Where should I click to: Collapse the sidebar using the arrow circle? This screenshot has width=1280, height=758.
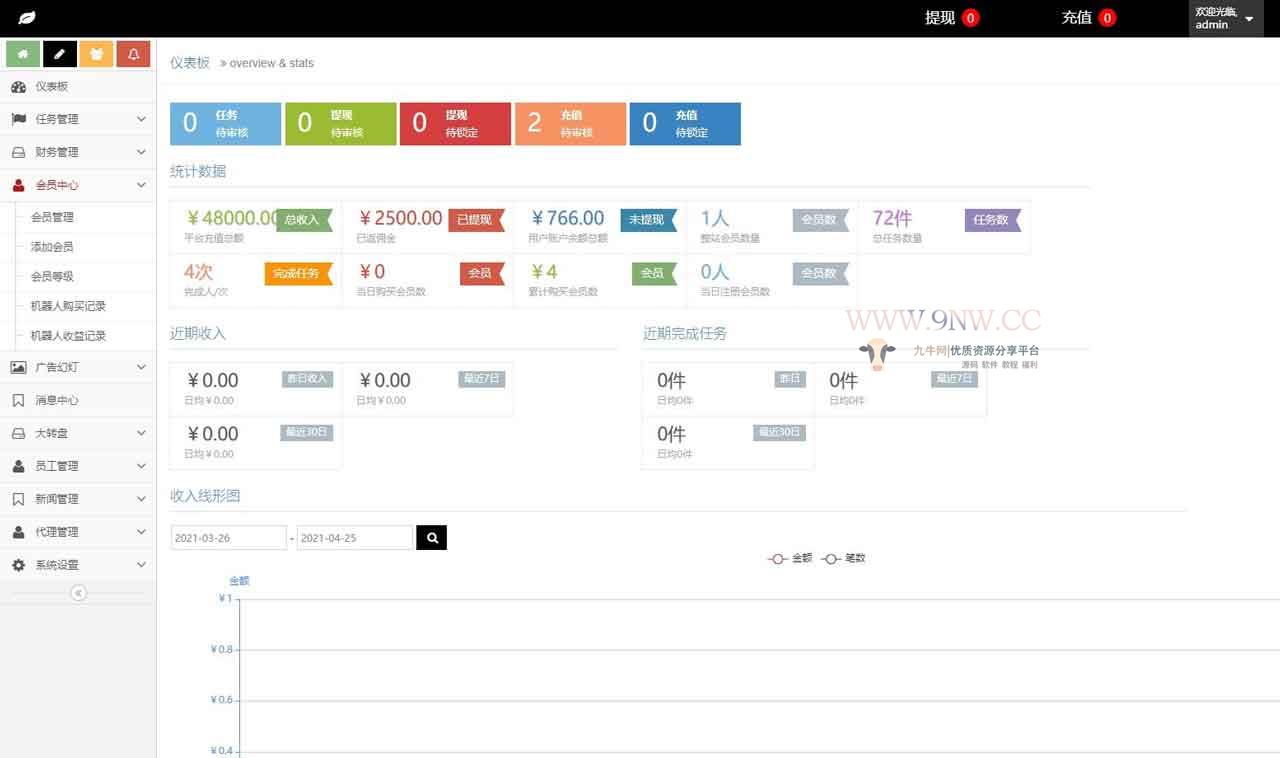pyautogui.click(x=78, y=593)
